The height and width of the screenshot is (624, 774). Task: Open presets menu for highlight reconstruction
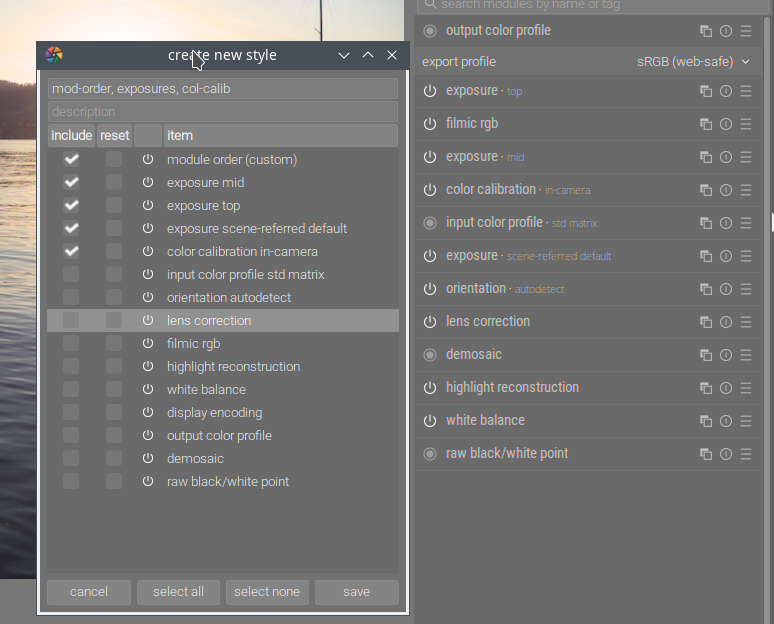point(746,388)
